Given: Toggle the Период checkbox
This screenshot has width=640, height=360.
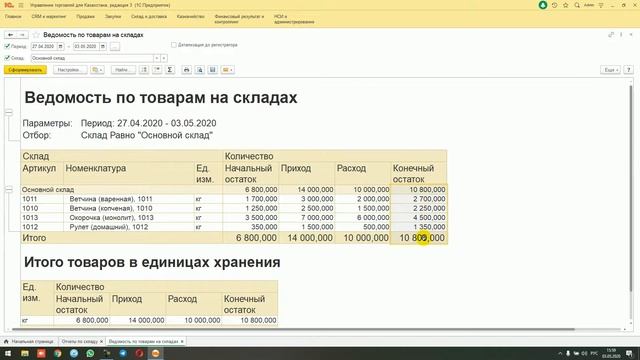Looking at the screenshot, I should tap(7, 46).
